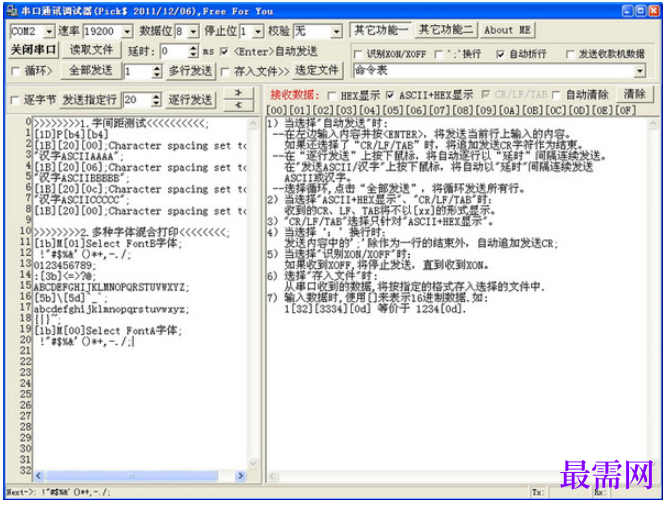Click the 选定文件 button
The width and height of the screenshot is (672, 506).
tap(317, 70)
